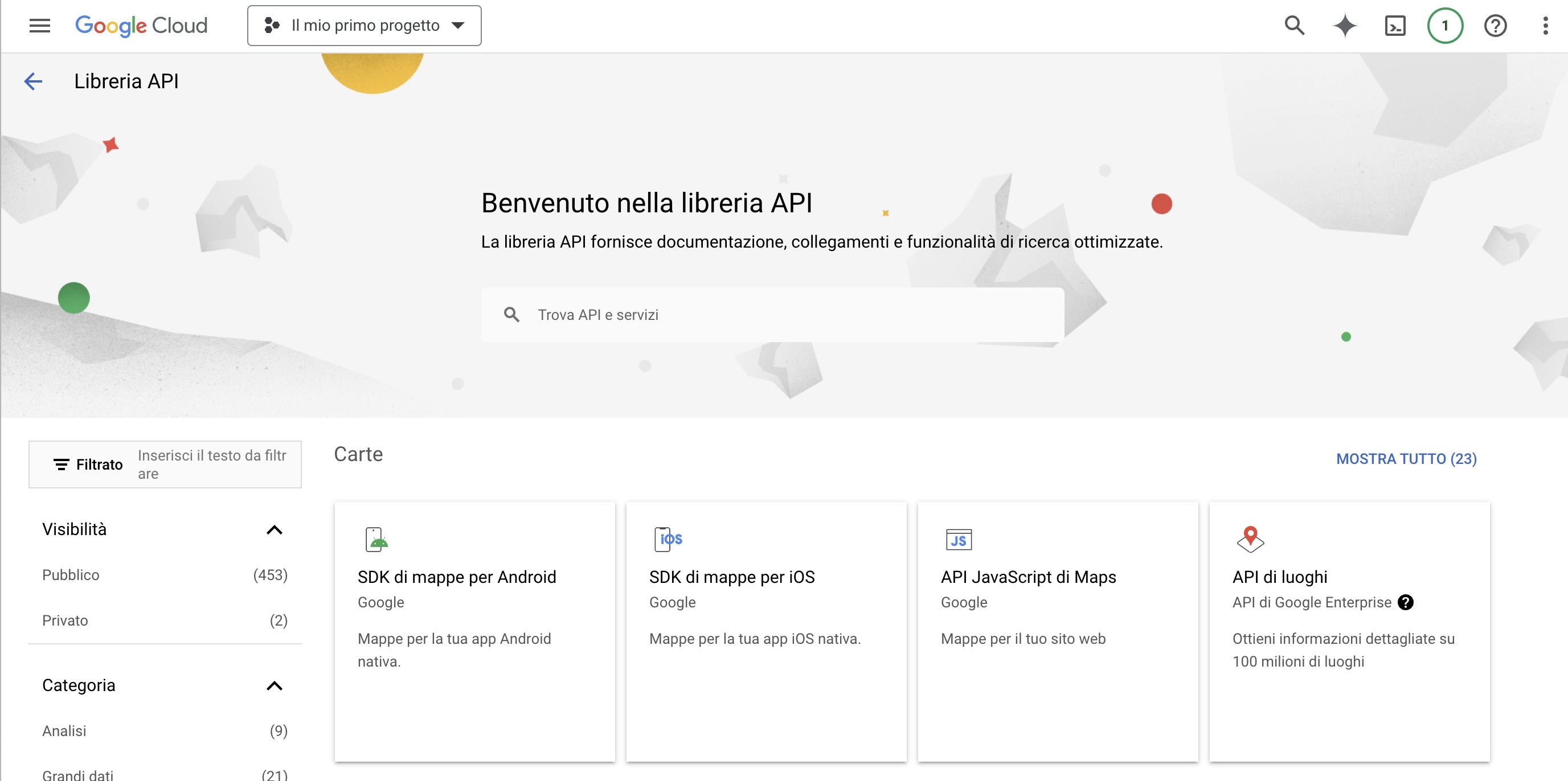
Task: Open MOSTRA TUTTO to see all 23 cards
Action: pos(1406,459)
